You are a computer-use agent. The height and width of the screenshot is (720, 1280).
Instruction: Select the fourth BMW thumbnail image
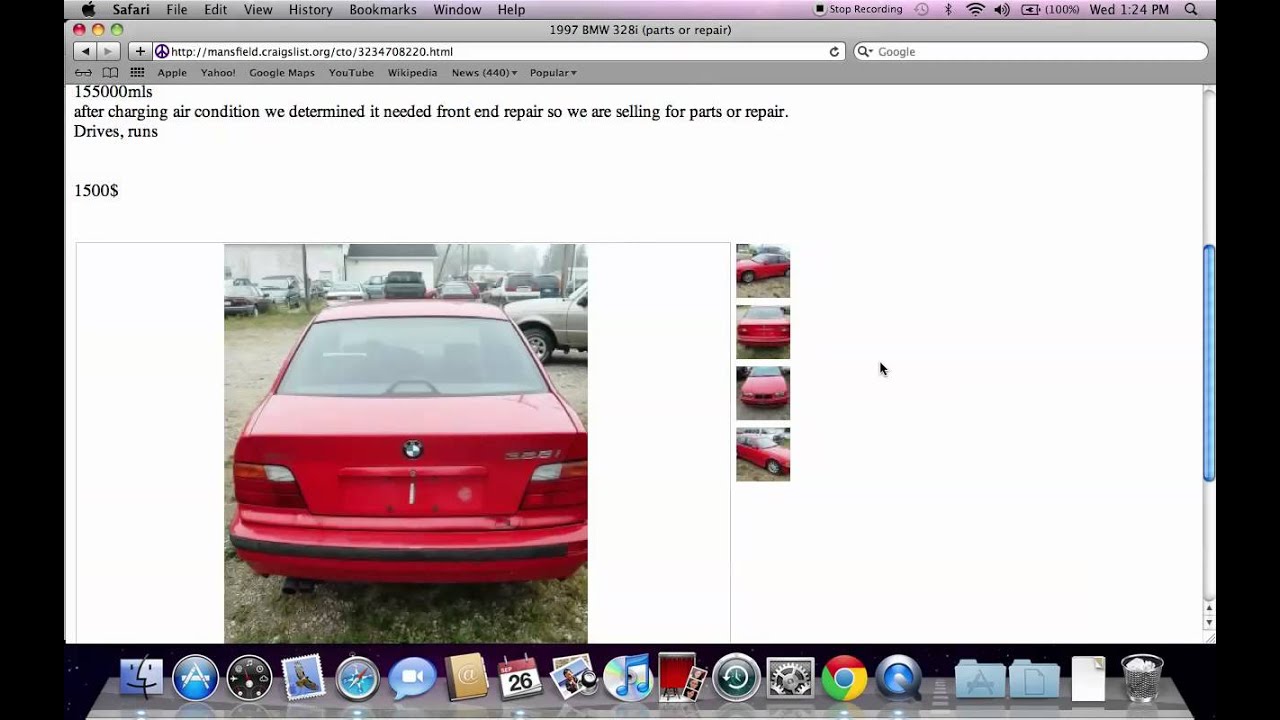(x=763, y=454)
